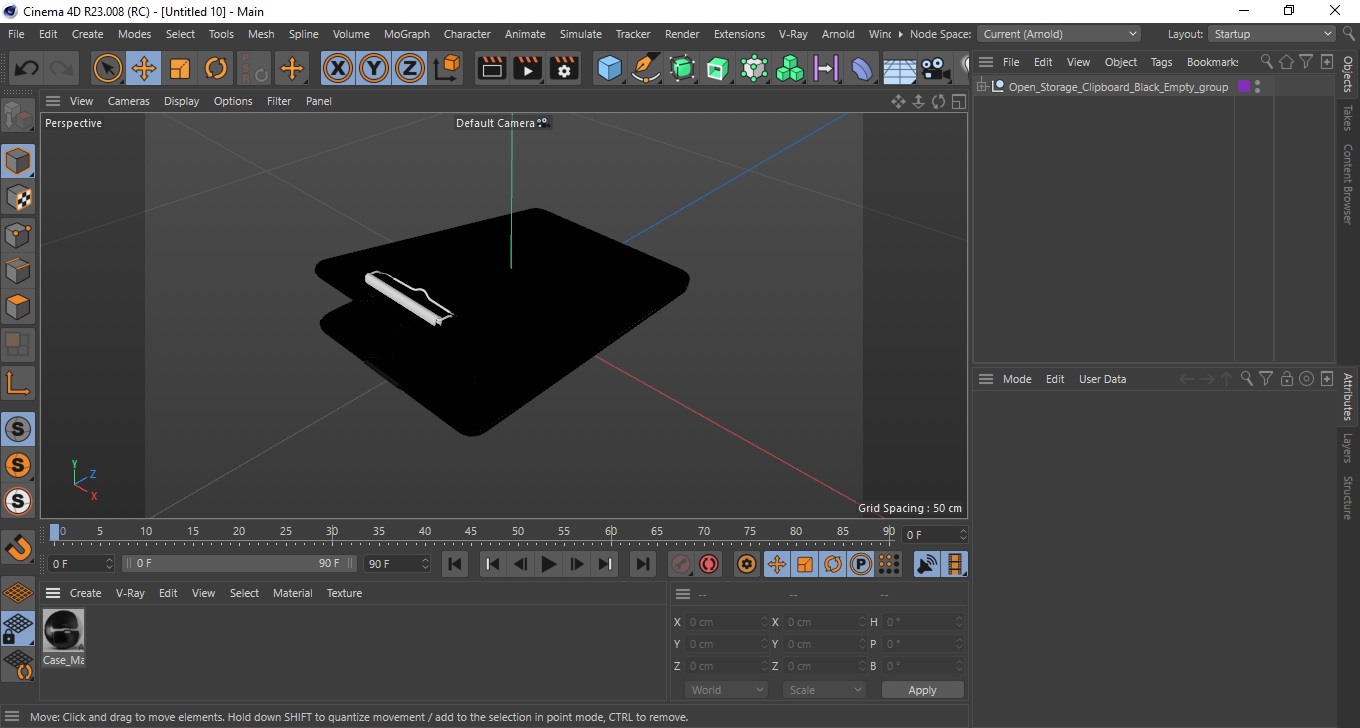1360x728 pixels.
Task: Play the animation forwards
Action: [x=548, y=564]
